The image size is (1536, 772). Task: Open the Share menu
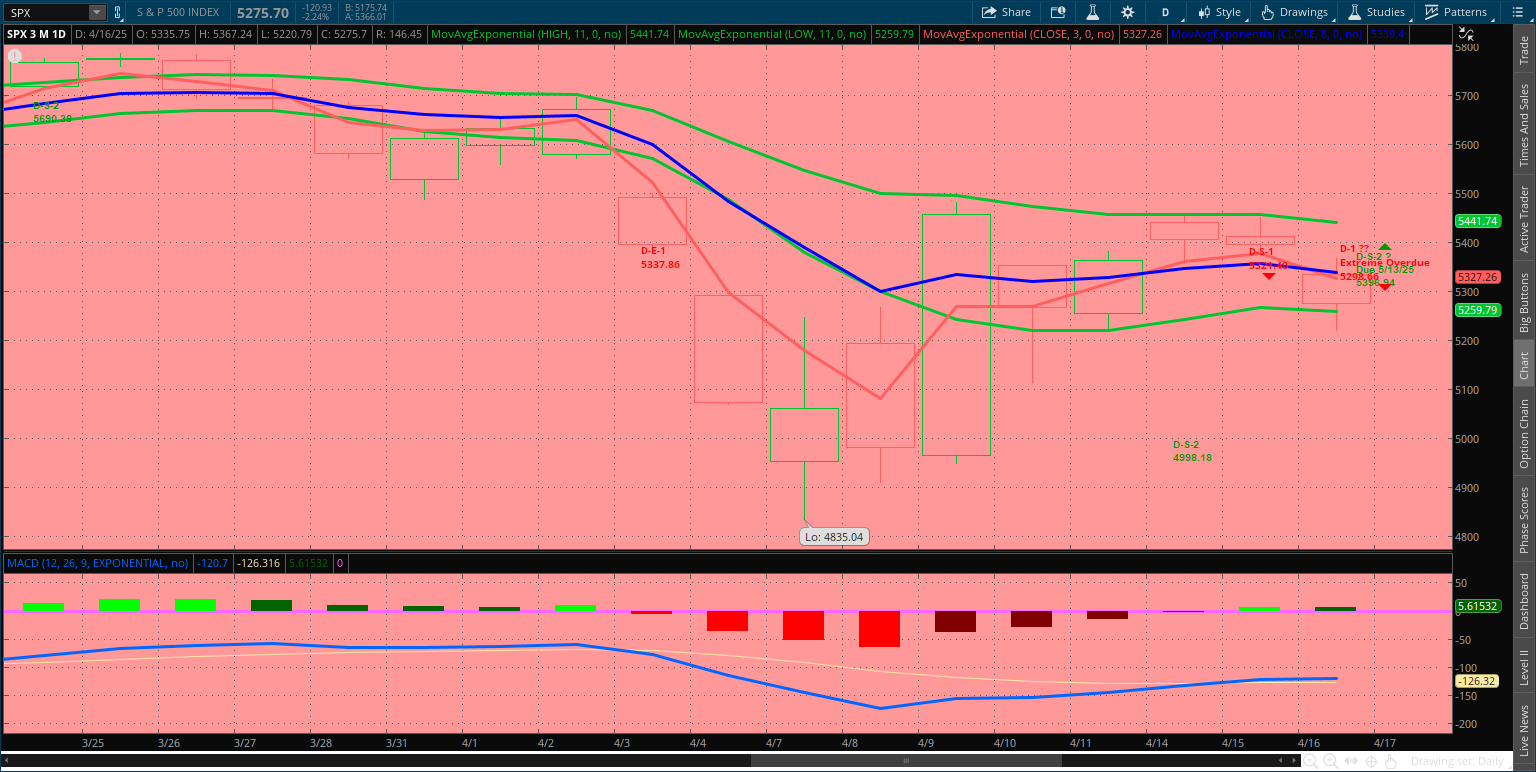(1006, 12)
